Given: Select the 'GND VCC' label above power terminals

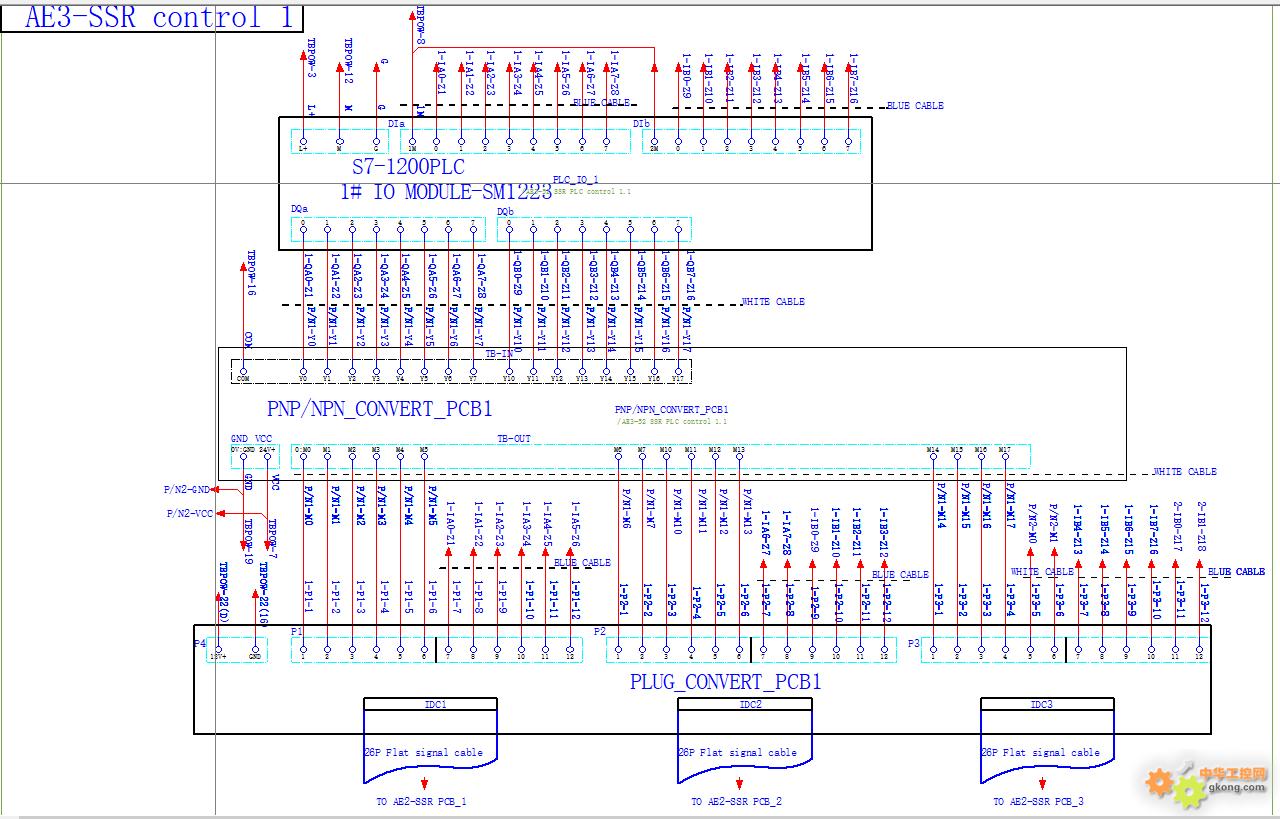Looking at the screenshot, I should [x=251, y=439].
